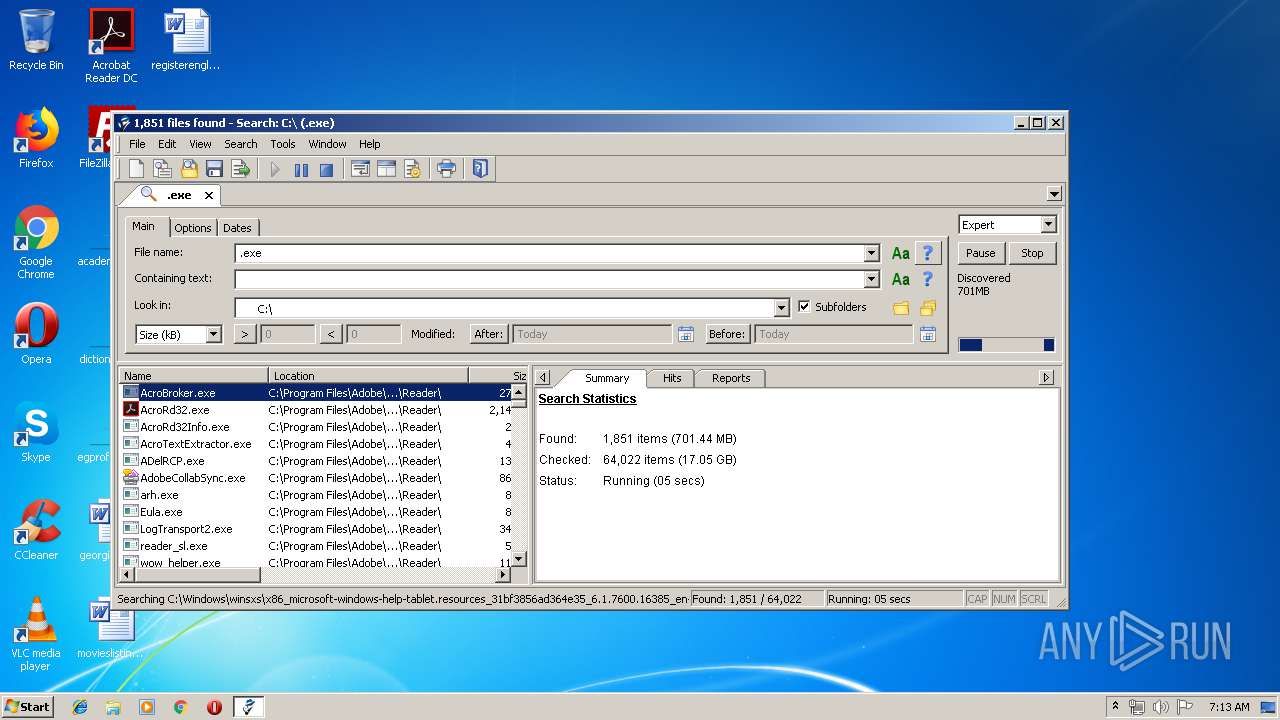
Task: Switch to the Options criteria tab
Action: pyautogui.click(x=193, y=228)
